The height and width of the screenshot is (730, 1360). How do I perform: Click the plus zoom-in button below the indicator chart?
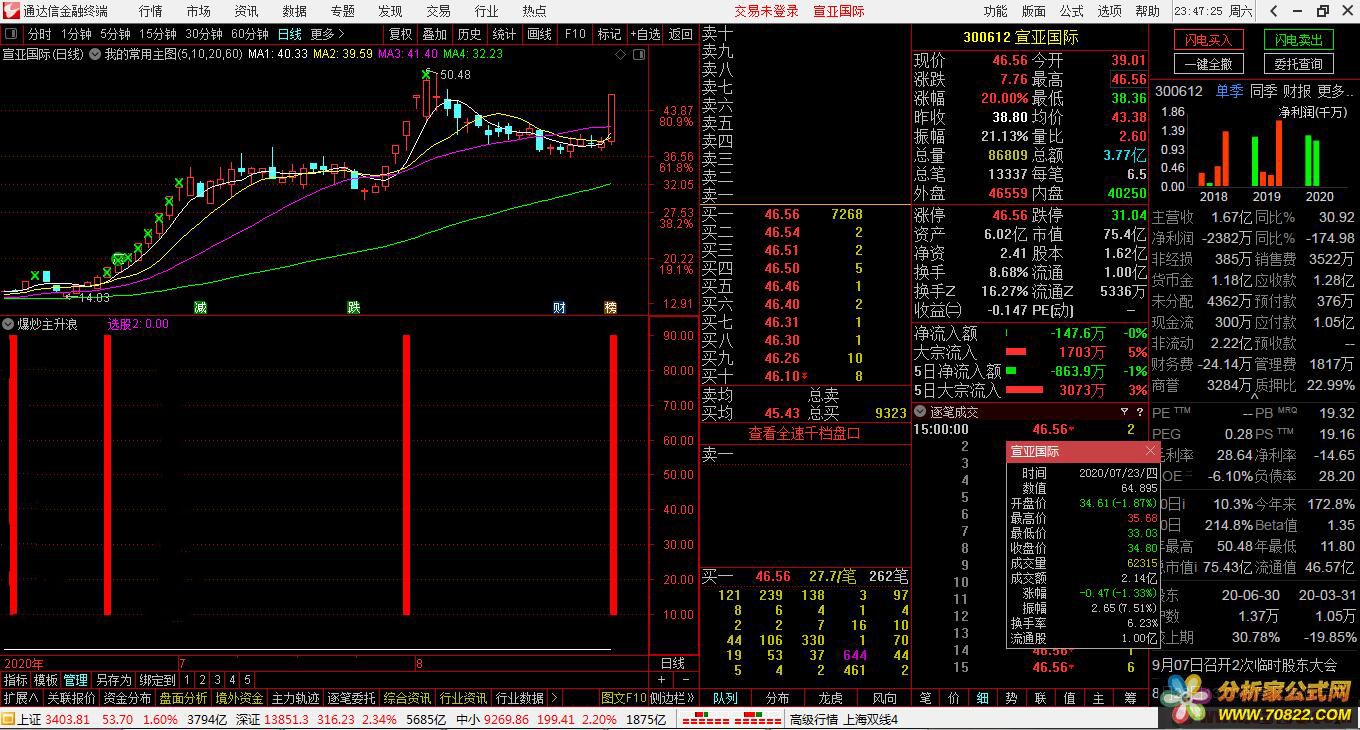click(662, 680)
